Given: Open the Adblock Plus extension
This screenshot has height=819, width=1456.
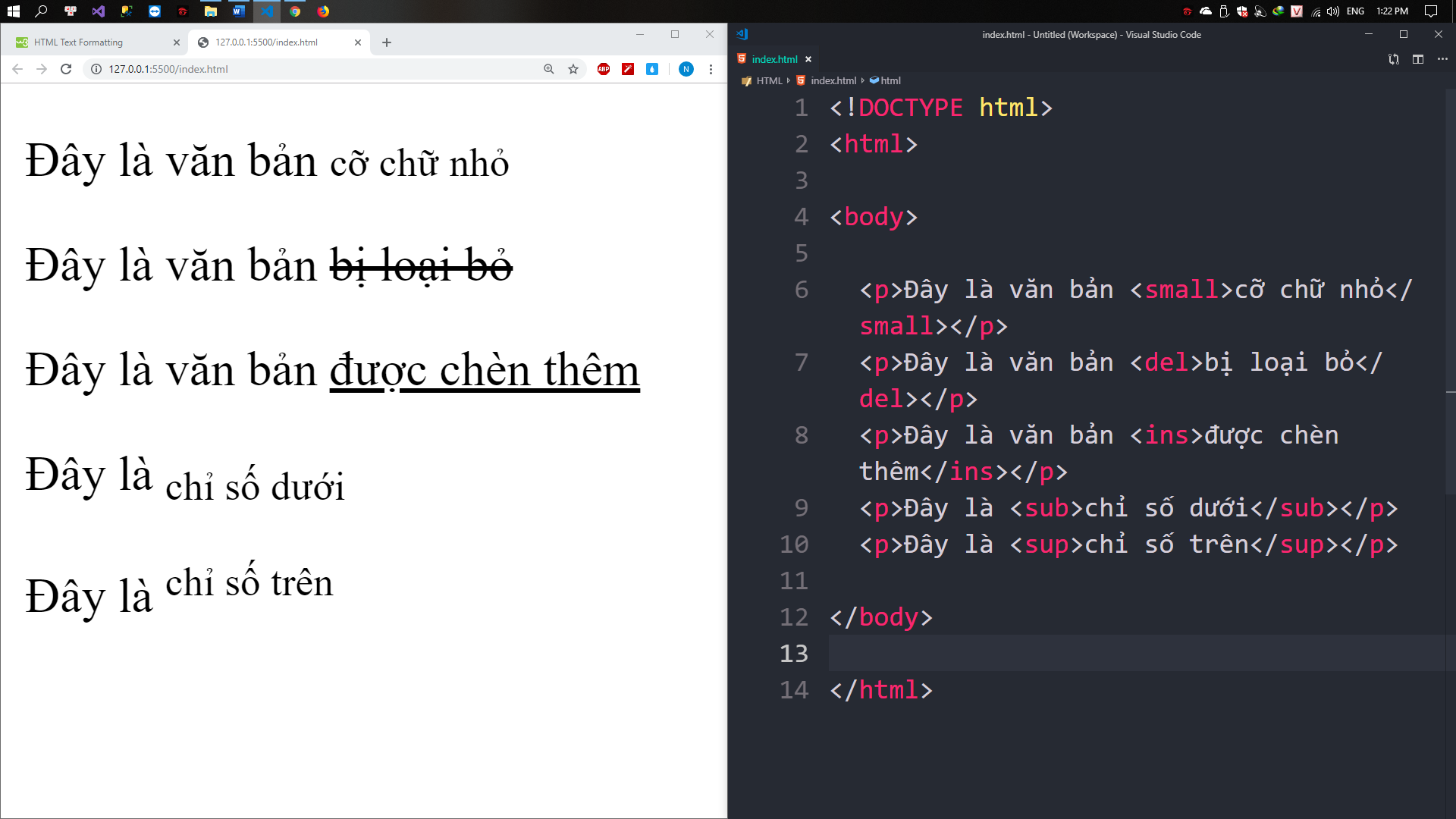Looking at the screenshot, I should [604, 69].
